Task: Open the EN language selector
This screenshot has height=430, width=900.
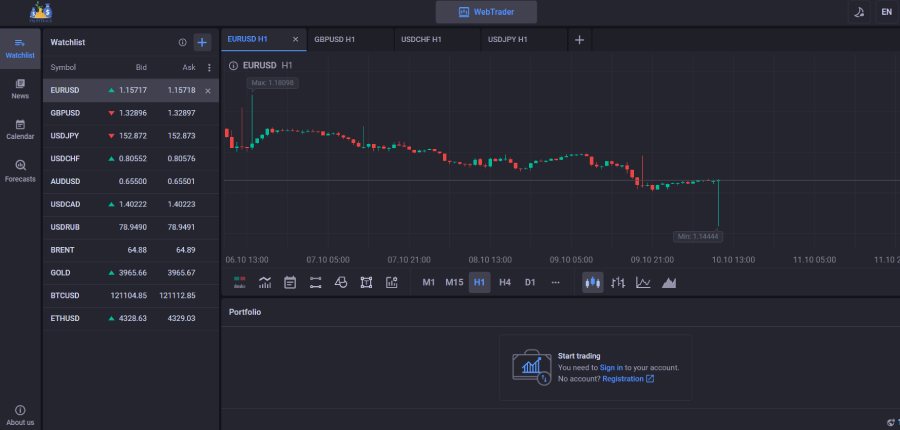Action: [x=886, y=12]
